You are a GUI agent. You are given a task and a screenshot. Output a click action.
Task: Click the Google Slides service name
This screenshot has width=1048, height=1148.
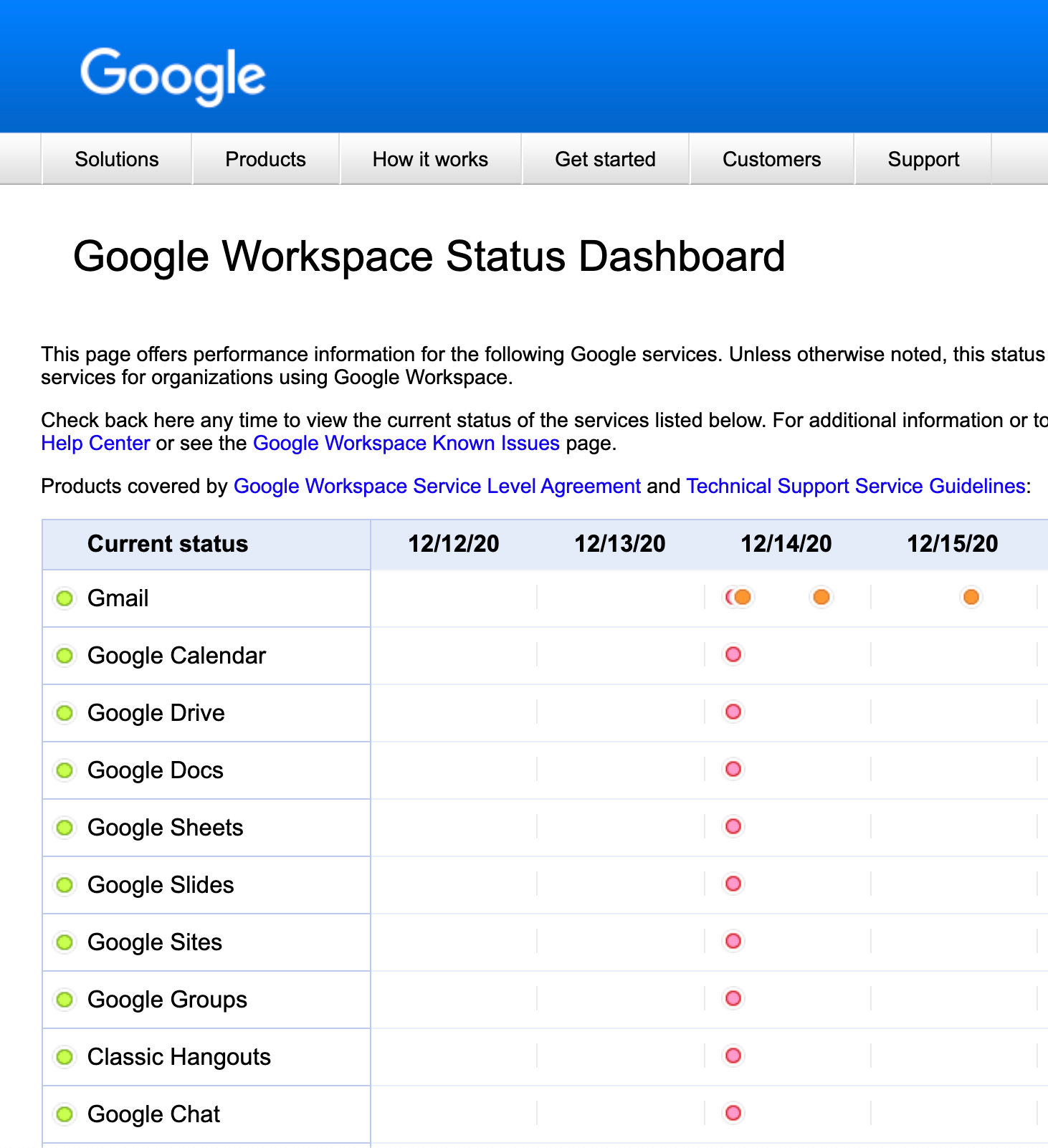(x=161, y=885)
